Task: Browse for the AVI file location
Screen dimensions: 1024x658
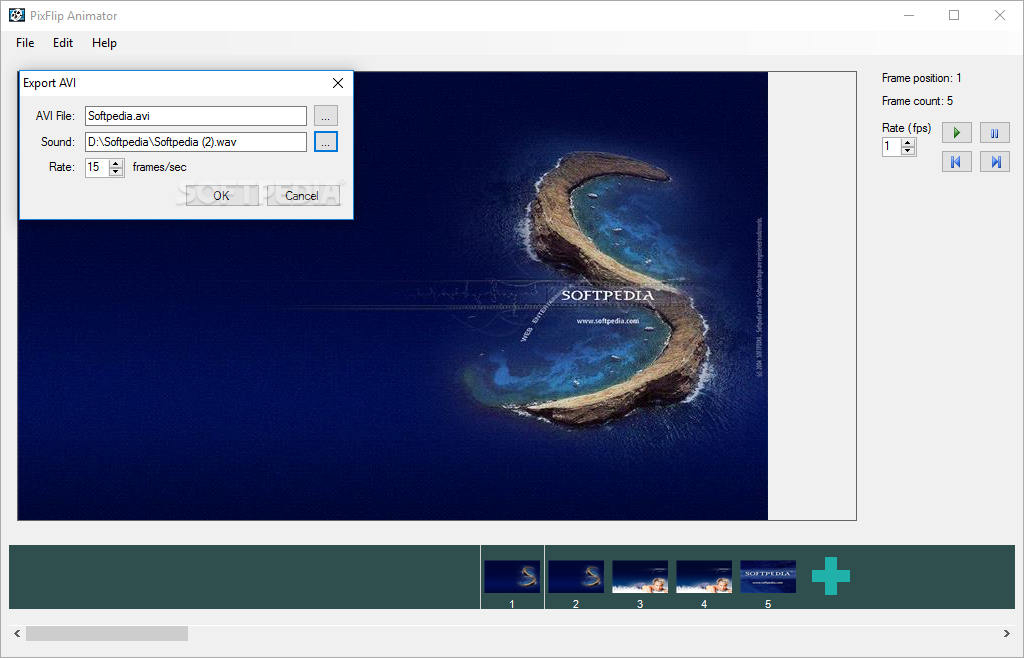Action: [326, 116]
